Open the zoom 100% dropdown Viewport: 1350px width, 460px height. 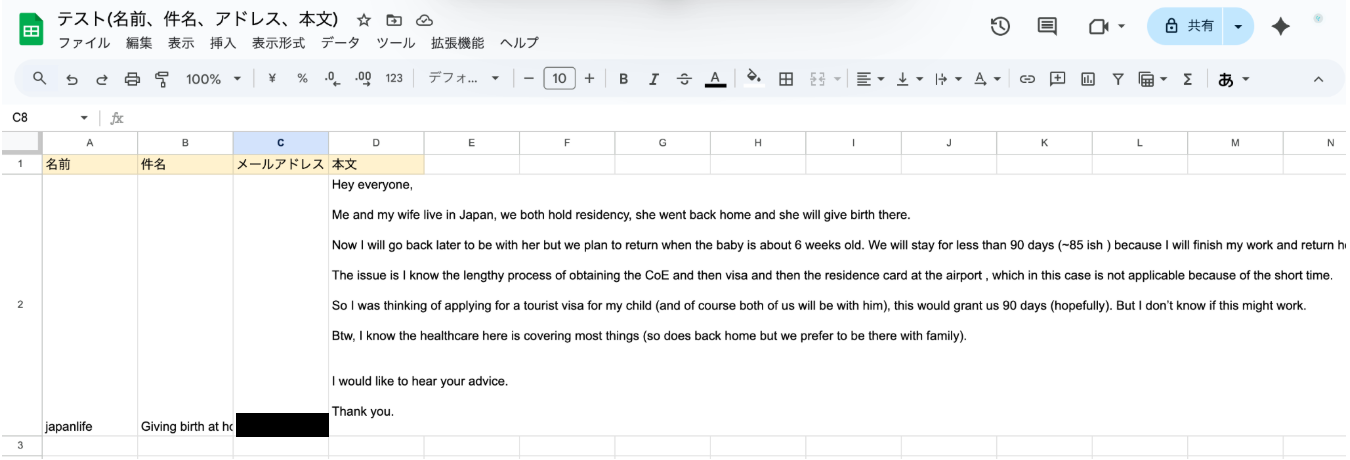click(x=213, y=79)
